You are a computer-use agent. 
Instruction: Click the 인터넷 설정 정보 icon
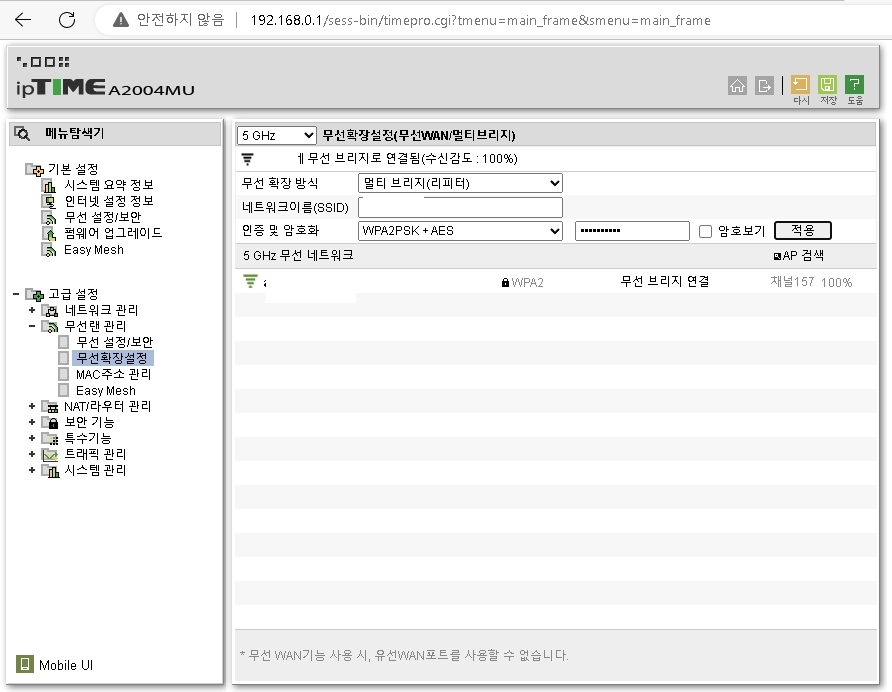(49, 201)
